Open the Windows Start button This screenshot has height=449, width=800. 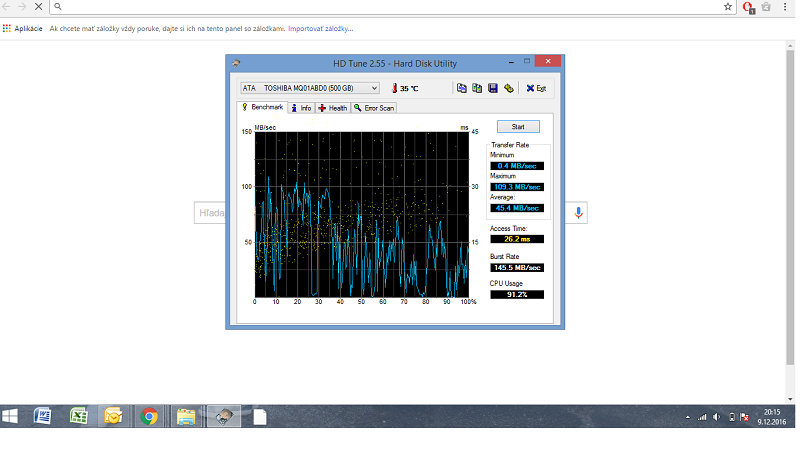click(x=11, y=417)
